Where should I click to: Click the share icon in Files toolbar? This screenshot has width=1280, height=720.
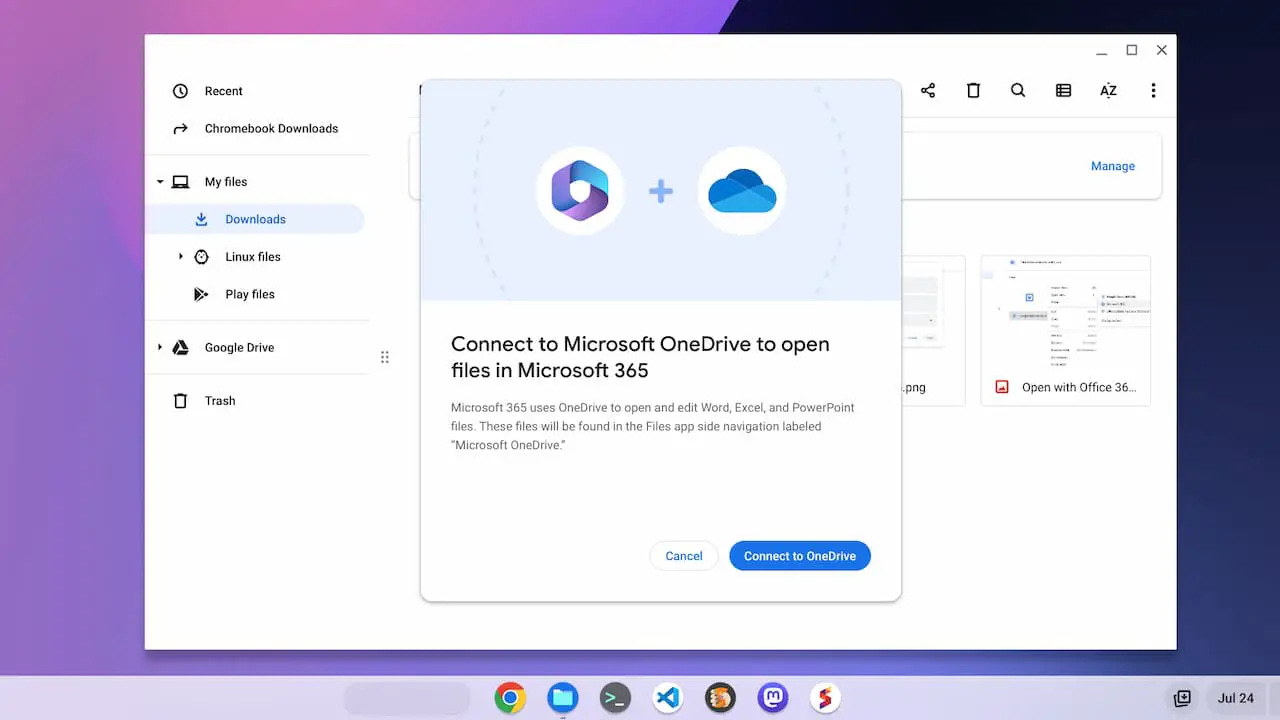pos(928,91)
